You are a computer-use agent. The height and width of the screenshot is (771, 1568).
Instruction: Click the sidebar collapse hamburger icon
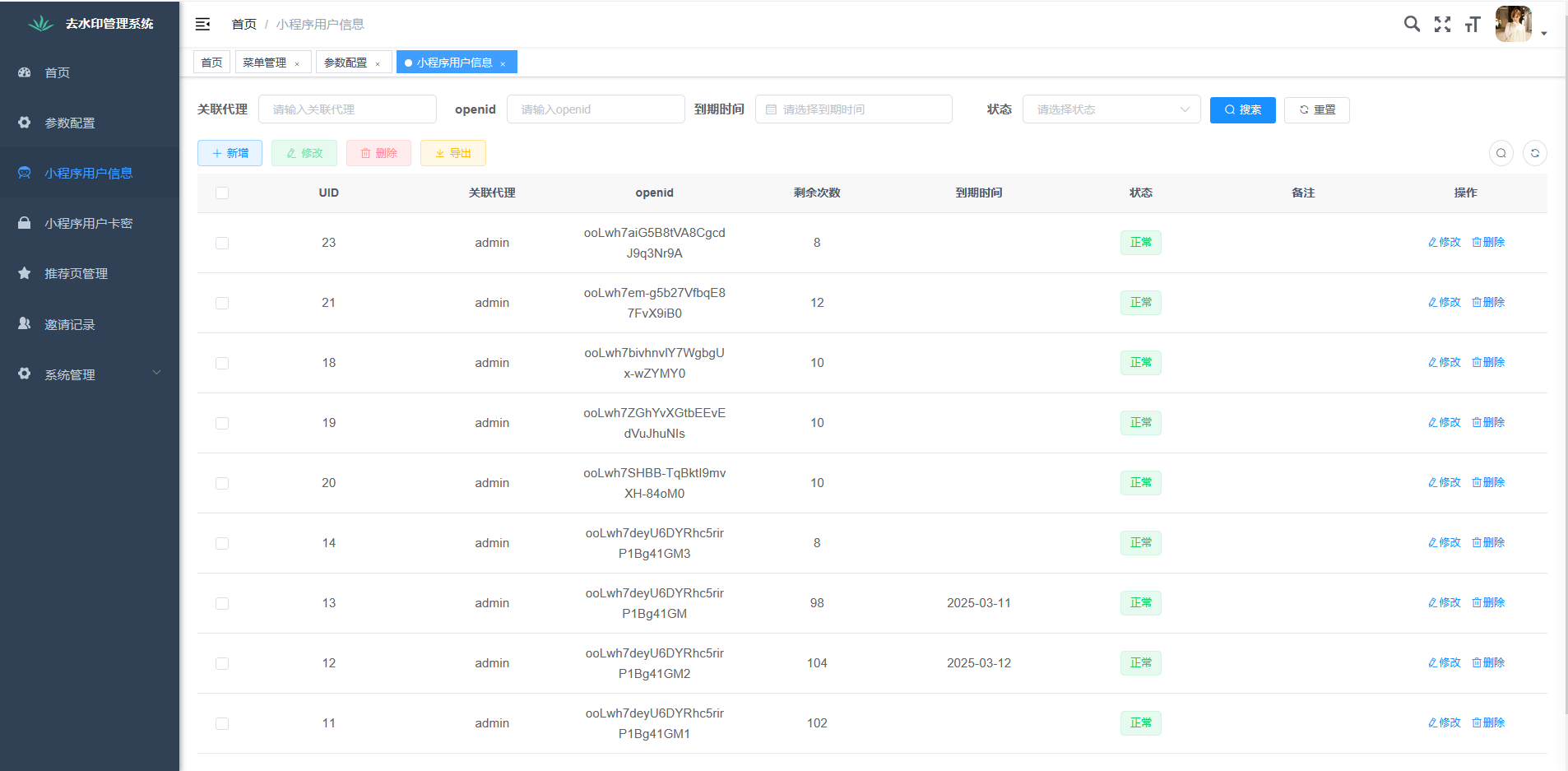(x=202, y=25)
